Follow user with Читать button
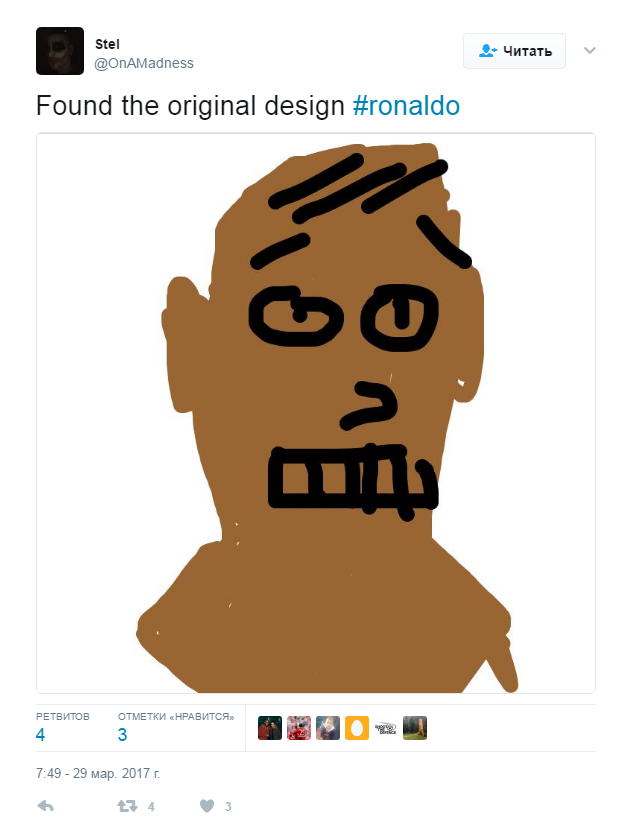This screenshot has height=827, width=629. (x=514, y=51)
